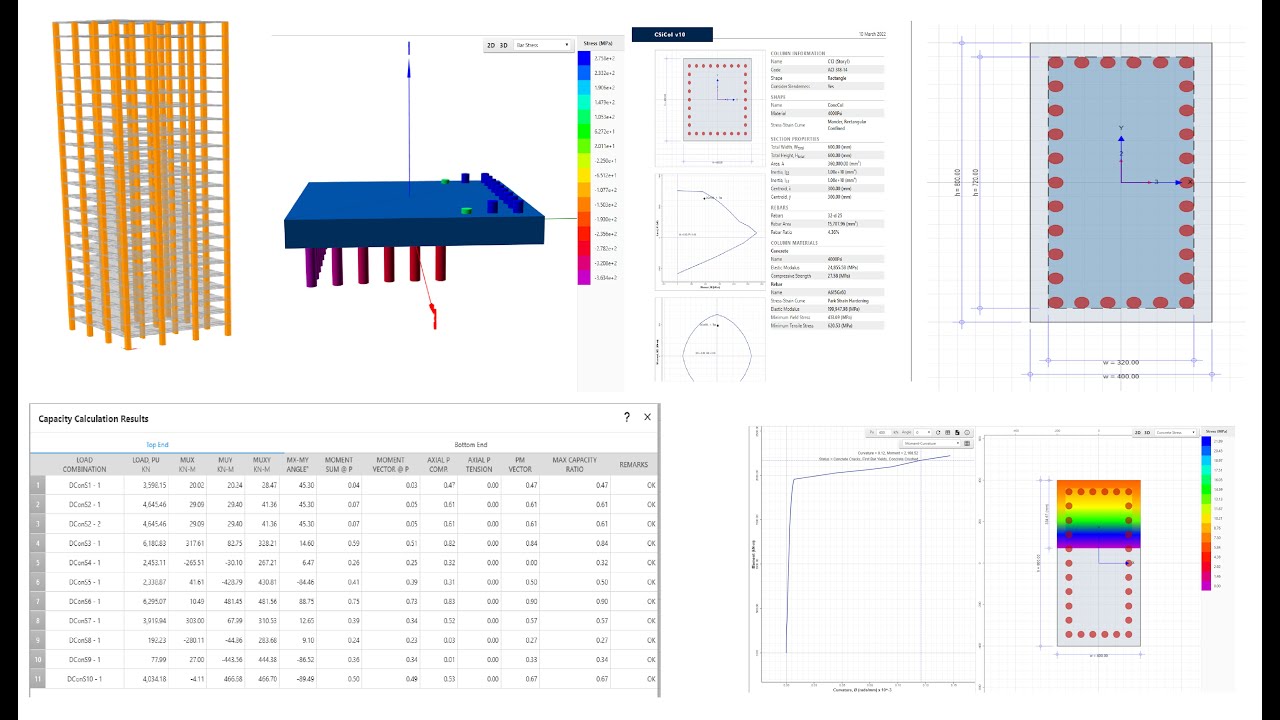1280x720 pixels.
Task: Open the Concrete Stress dropdown
Action: coord(1173,433)
